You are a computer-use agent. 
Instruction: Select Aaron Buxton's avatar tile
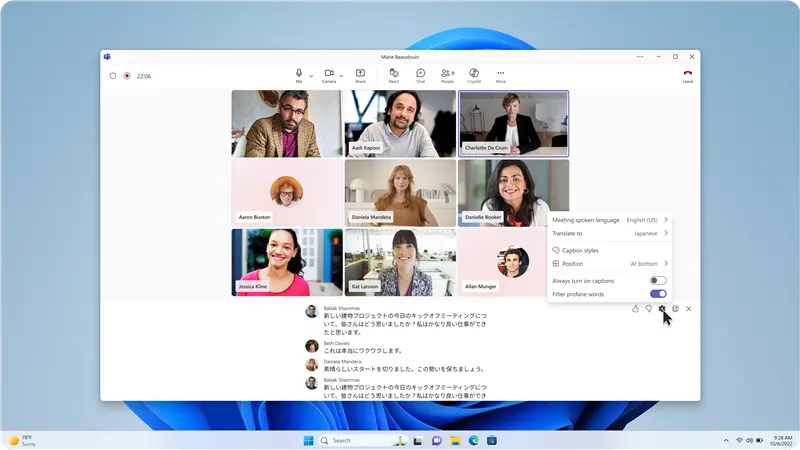(x=287, y=193)
